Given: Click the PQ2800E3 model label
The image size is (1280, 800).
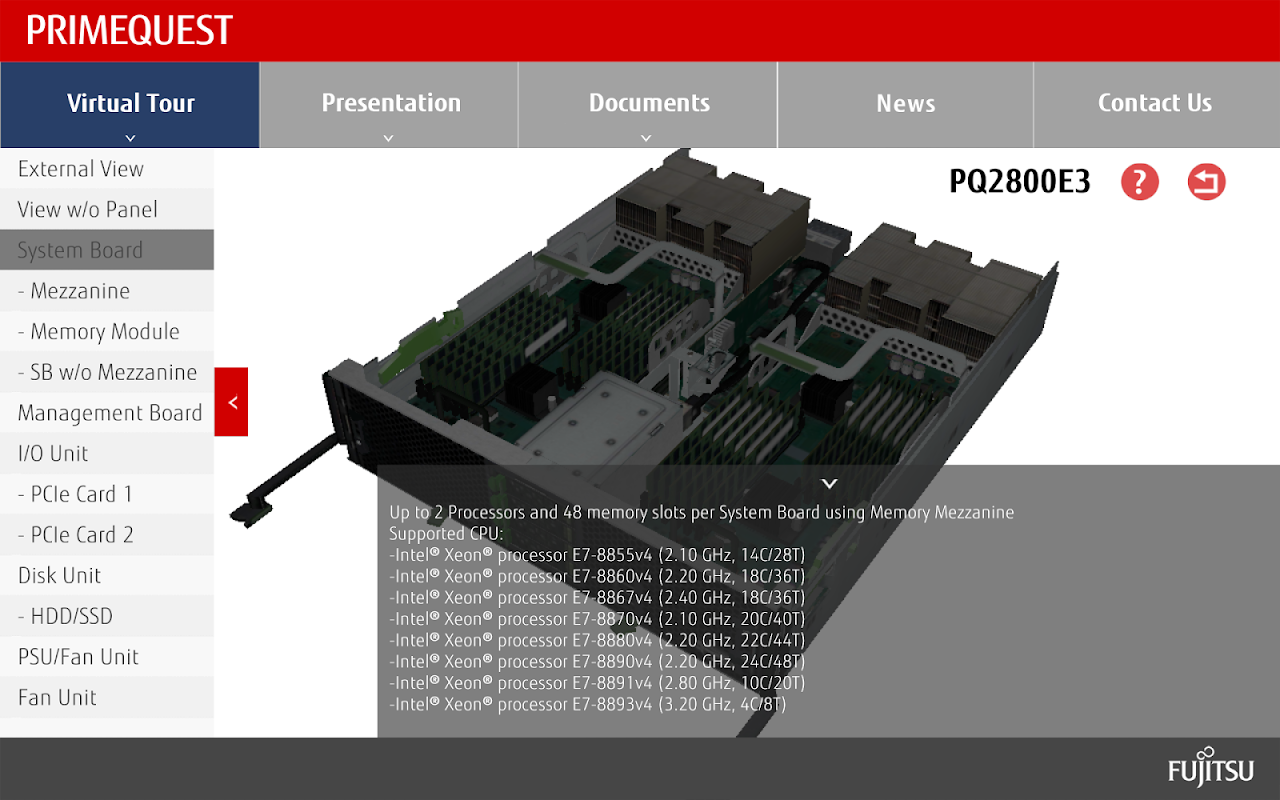Looking at the screenshot, I should pyautogui.click(x=1020, y=182).
